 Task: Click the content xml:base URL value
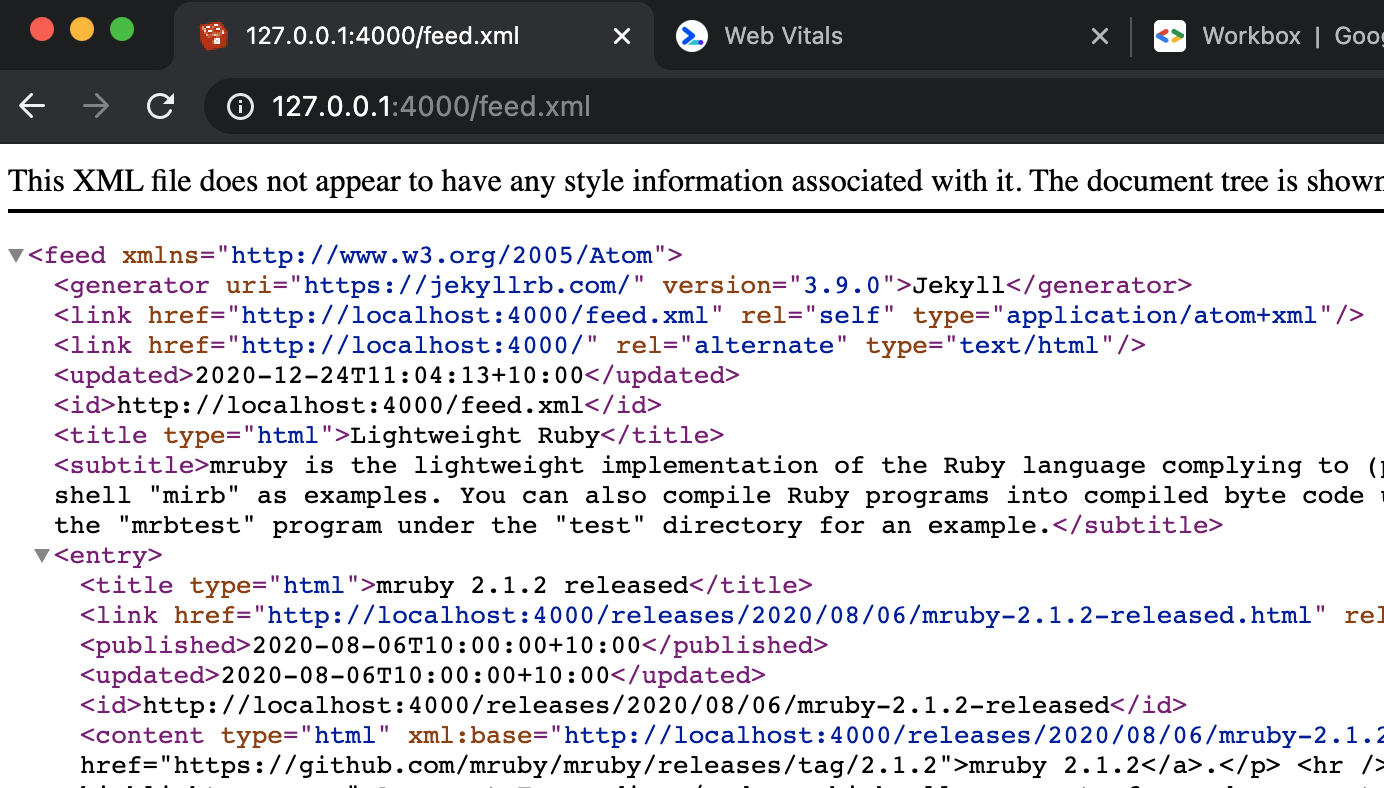point(974,736)
